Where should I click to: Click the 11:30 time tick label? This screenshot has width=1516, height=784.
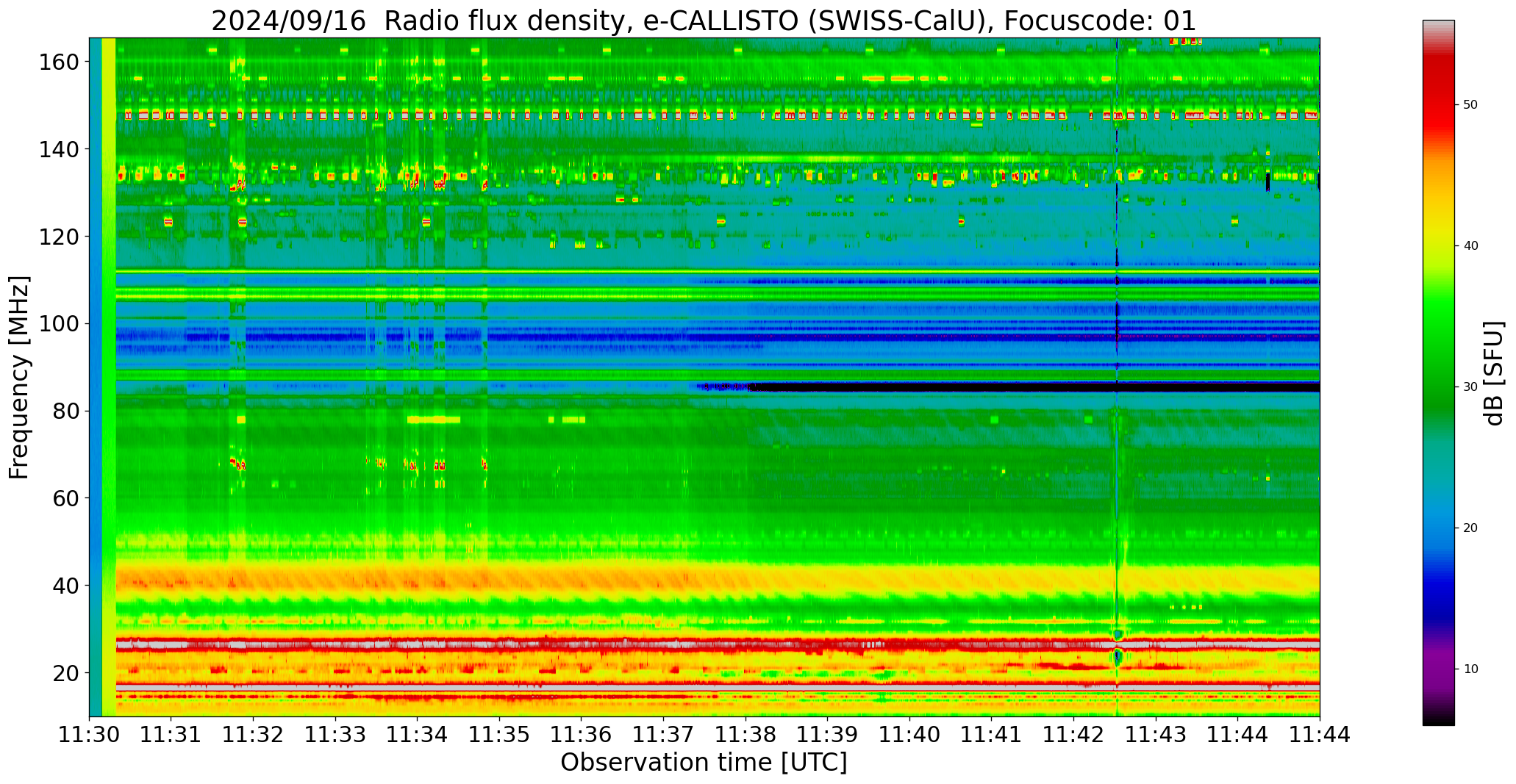click(x=90, y=735)
